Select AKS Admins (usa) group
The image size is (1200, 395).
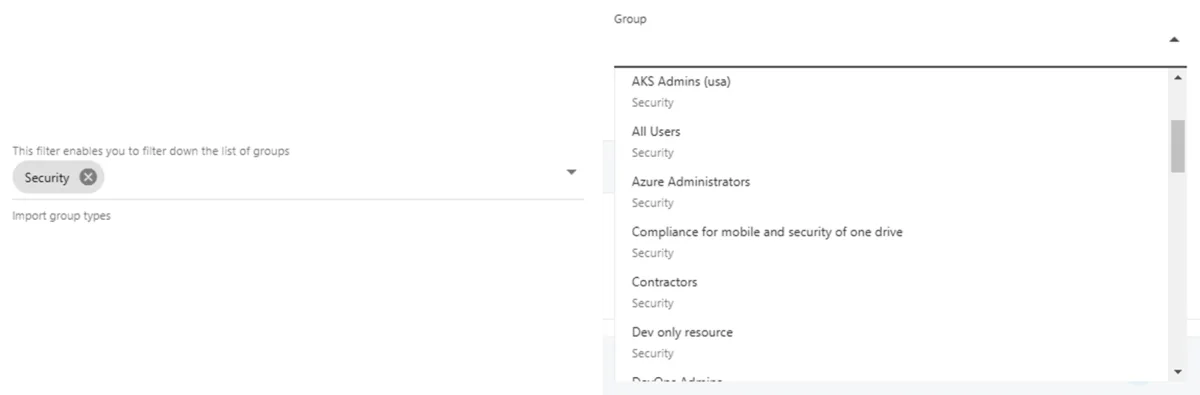pos(892,92)
